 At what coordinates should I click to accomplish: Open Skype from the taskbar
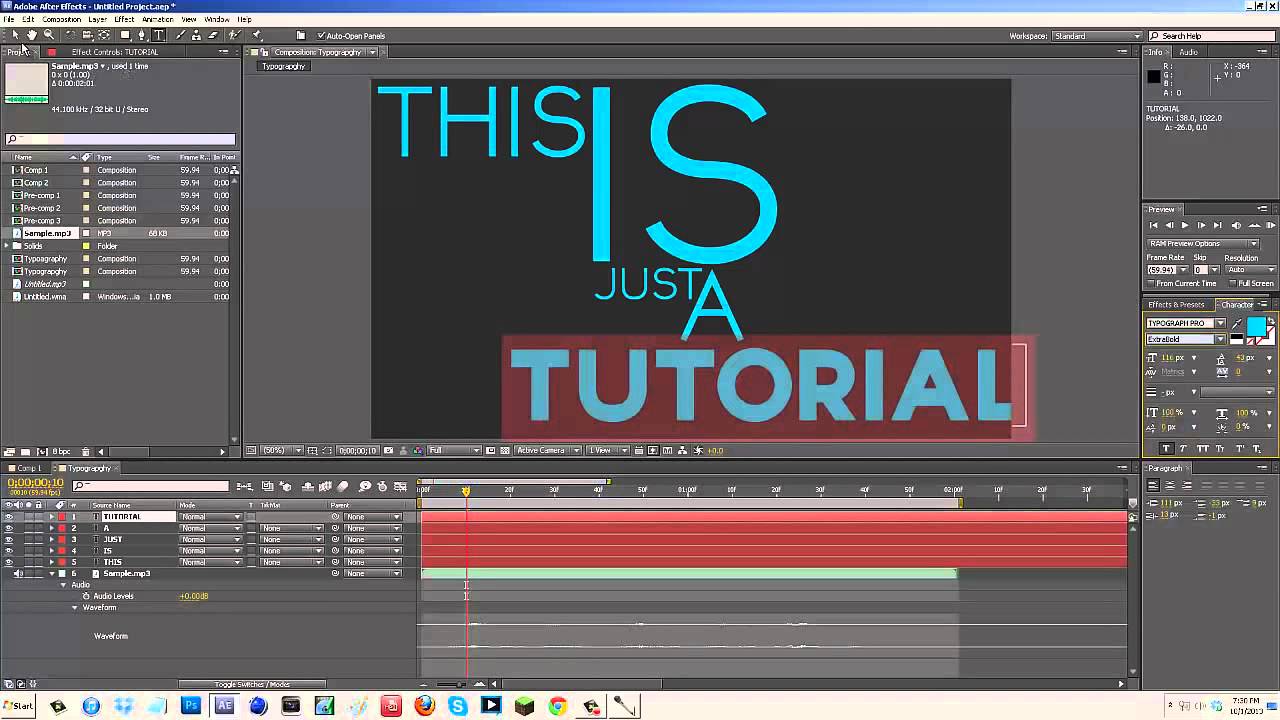(x=458, y=706)
